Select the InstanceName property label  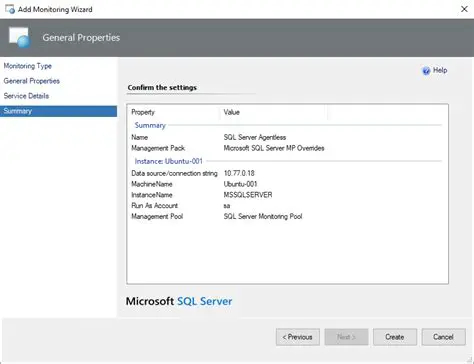(x=152, y=195)
